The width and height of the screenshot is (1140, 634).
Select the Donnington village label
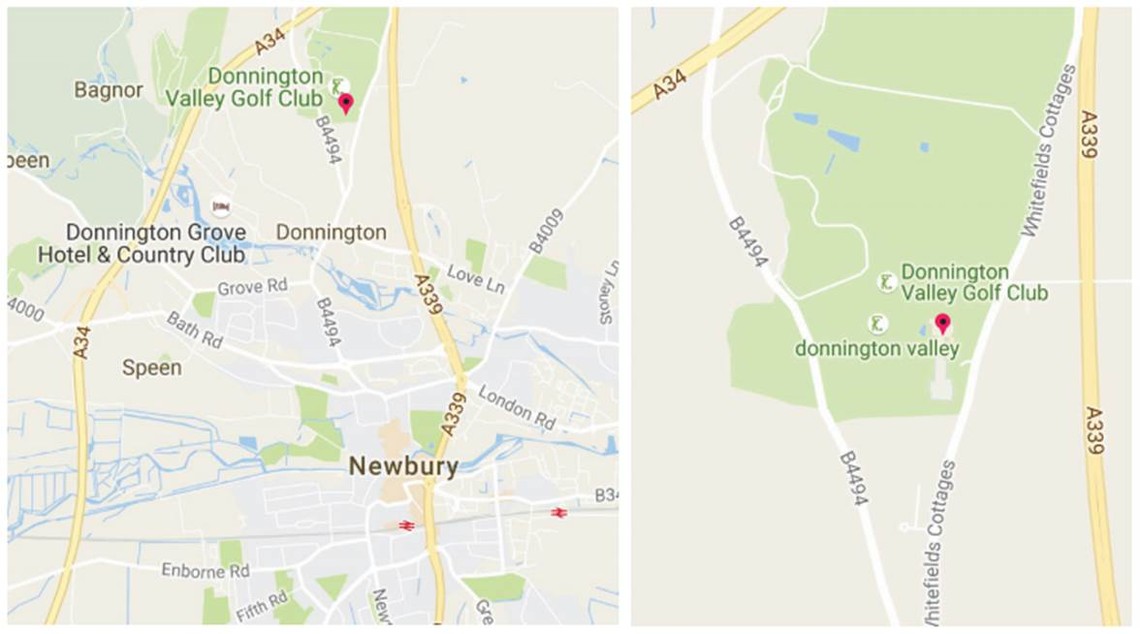tap(331, 233)
